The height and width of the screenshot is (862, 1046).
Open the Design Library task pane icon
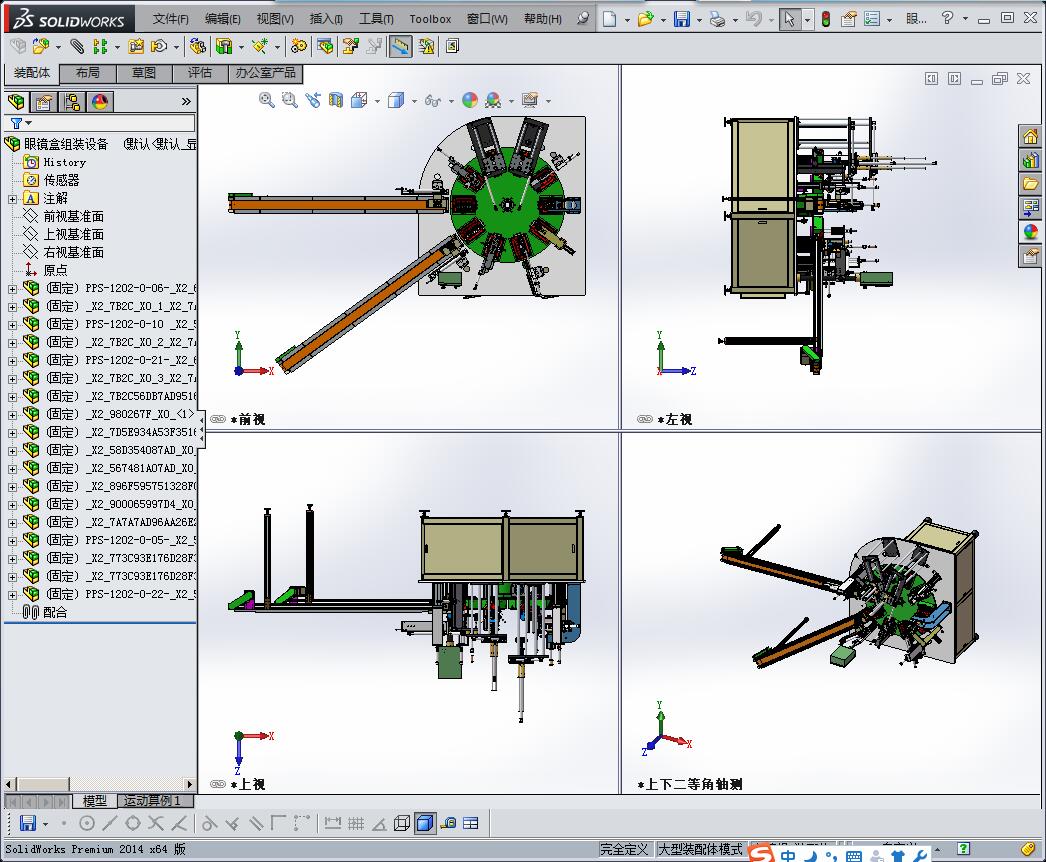pyautogui.click(x=1031, y=160)
